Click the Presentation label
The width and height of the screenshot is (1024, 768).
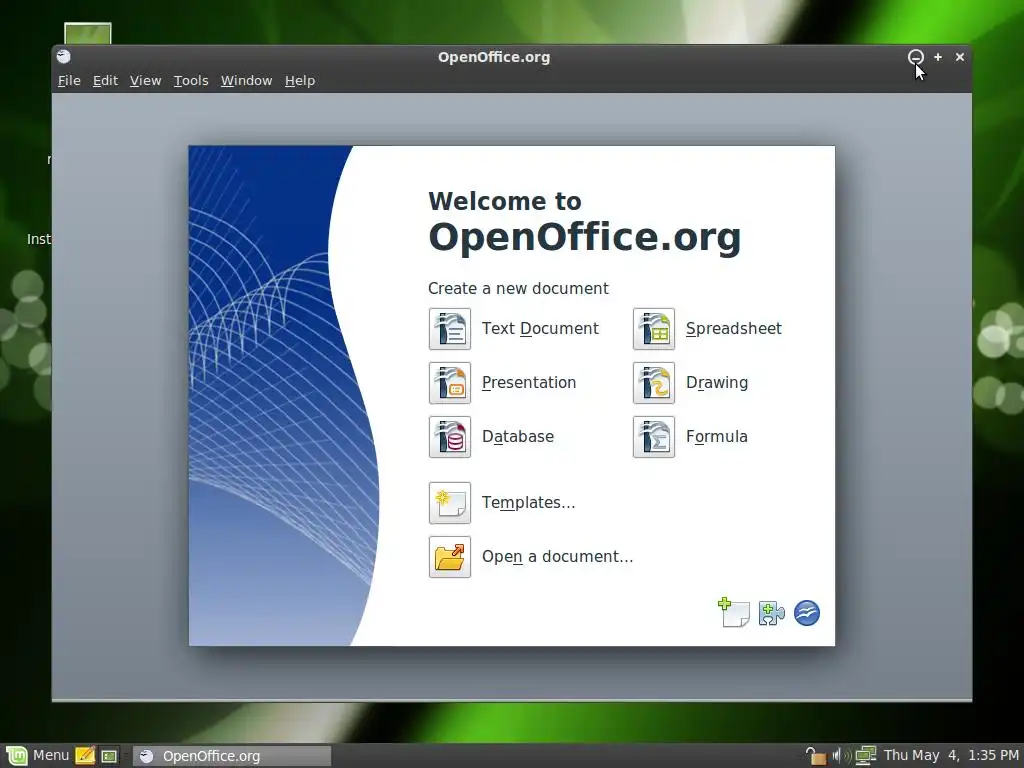[529, 383]
